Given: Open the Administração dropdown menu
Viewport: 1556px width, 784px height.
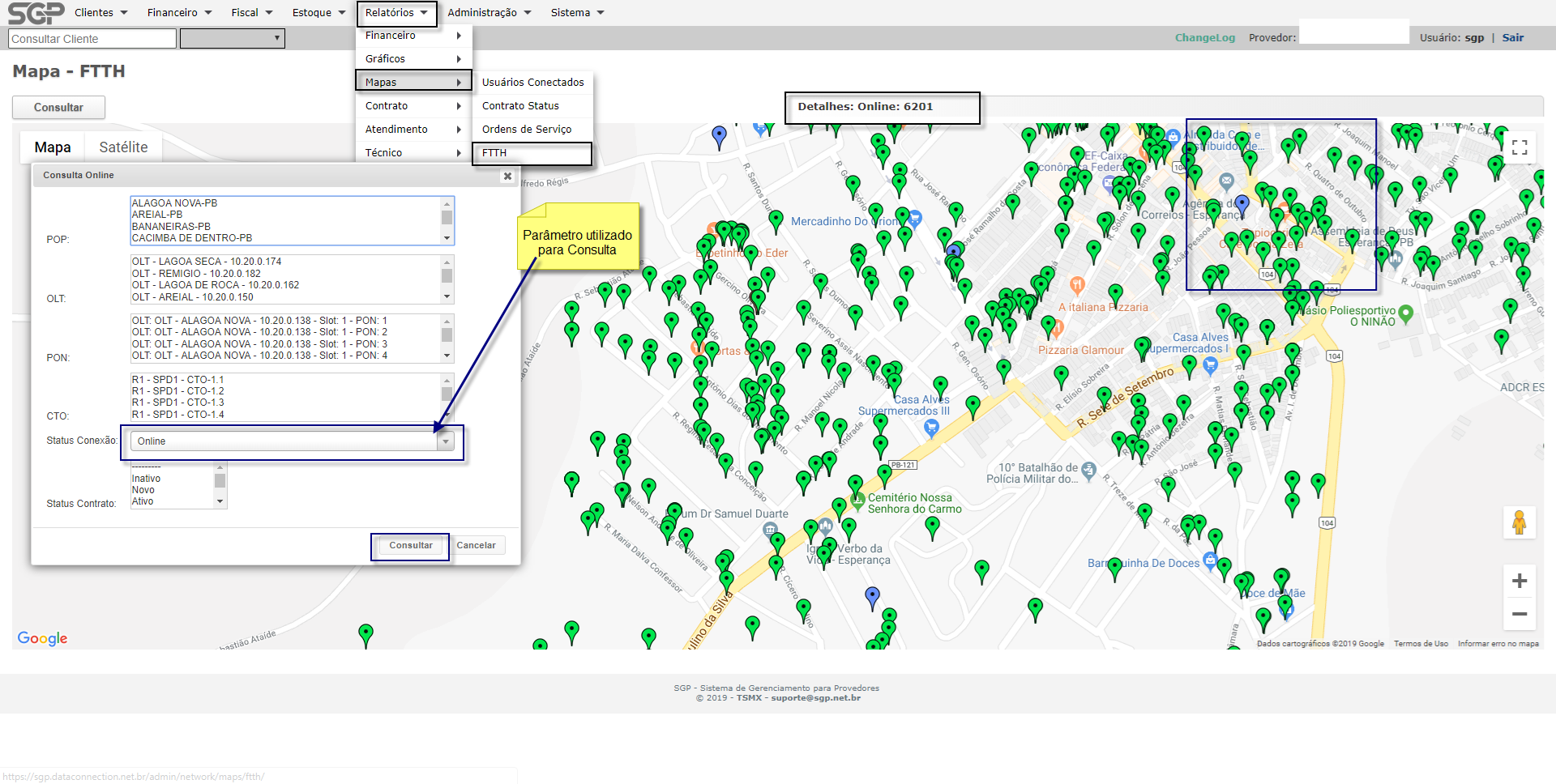Looking at the screenshot, I should click(489, 13).
